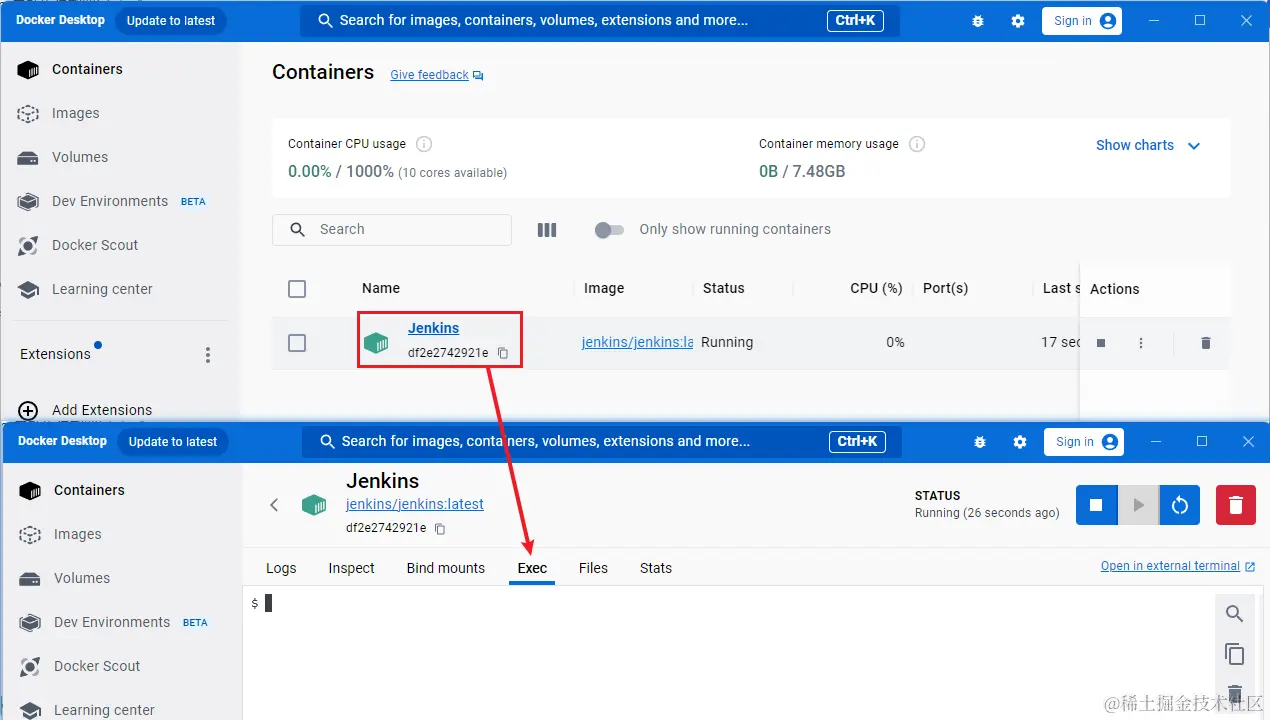
Task: Click the terminal search magnifier icon
Action: point(1235,614)
